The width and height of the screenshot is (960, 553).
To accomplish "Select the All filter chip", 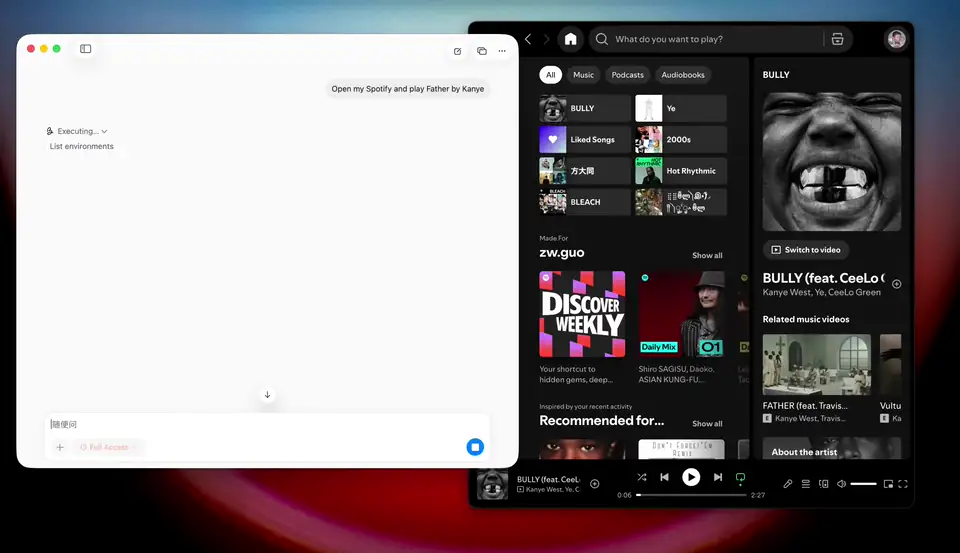I will tap(550, 75).
